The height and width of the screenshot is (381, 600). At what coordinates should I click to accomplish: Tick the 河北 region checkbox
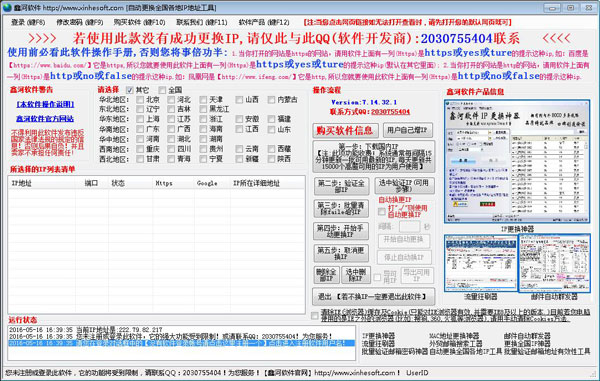coord(171,100)
